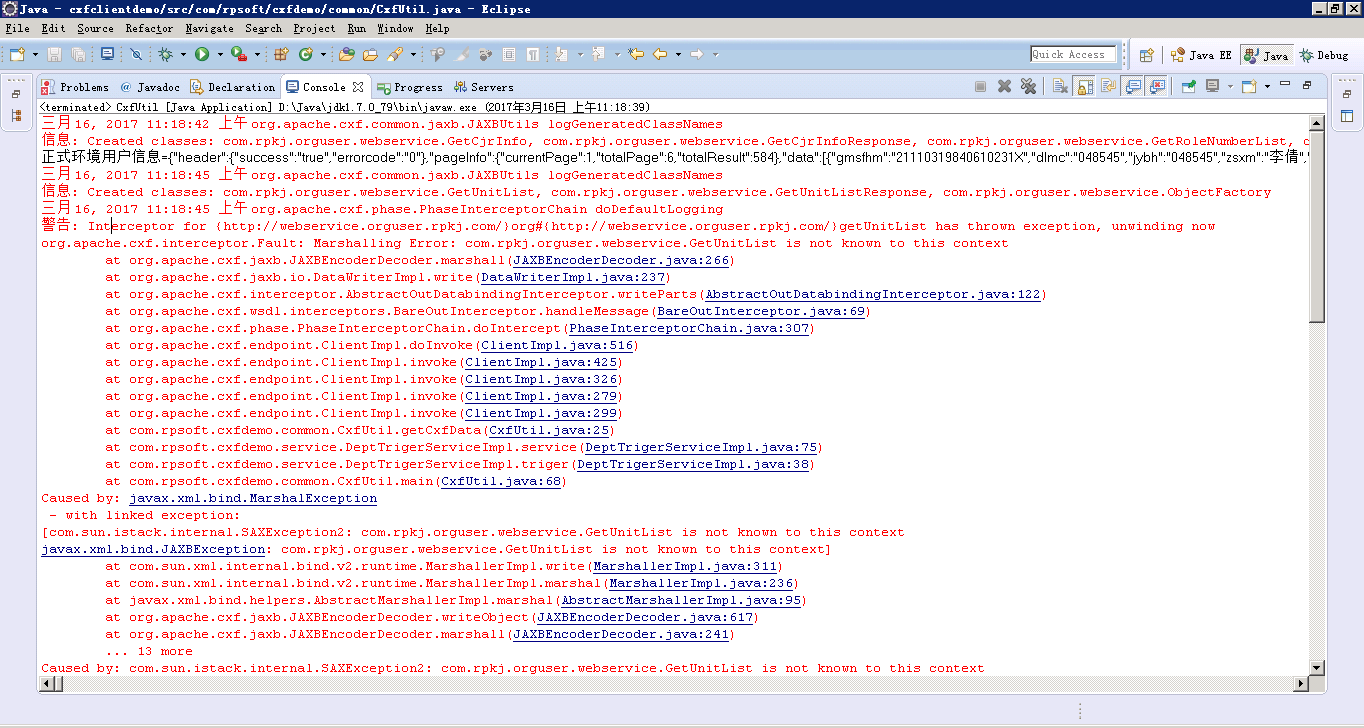Screen dimensions: 1364x728
Task: Click the Open Console icon
Action: tap(1248, 87)
